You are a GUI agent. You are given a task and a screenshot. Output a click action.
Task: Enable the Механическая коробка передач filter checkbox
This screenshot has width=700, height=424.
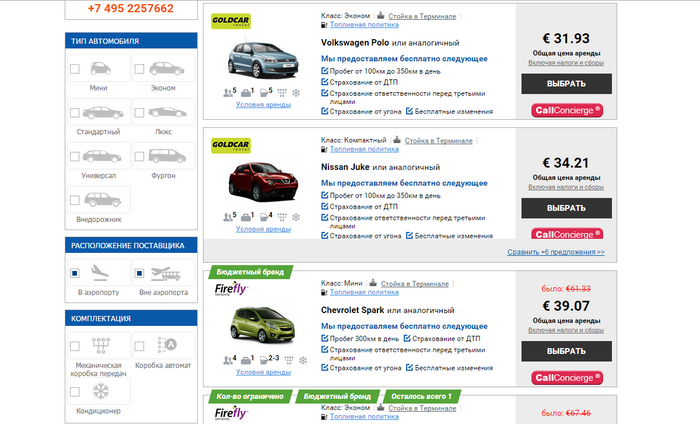pyautogui.click(x=75, y=346)
